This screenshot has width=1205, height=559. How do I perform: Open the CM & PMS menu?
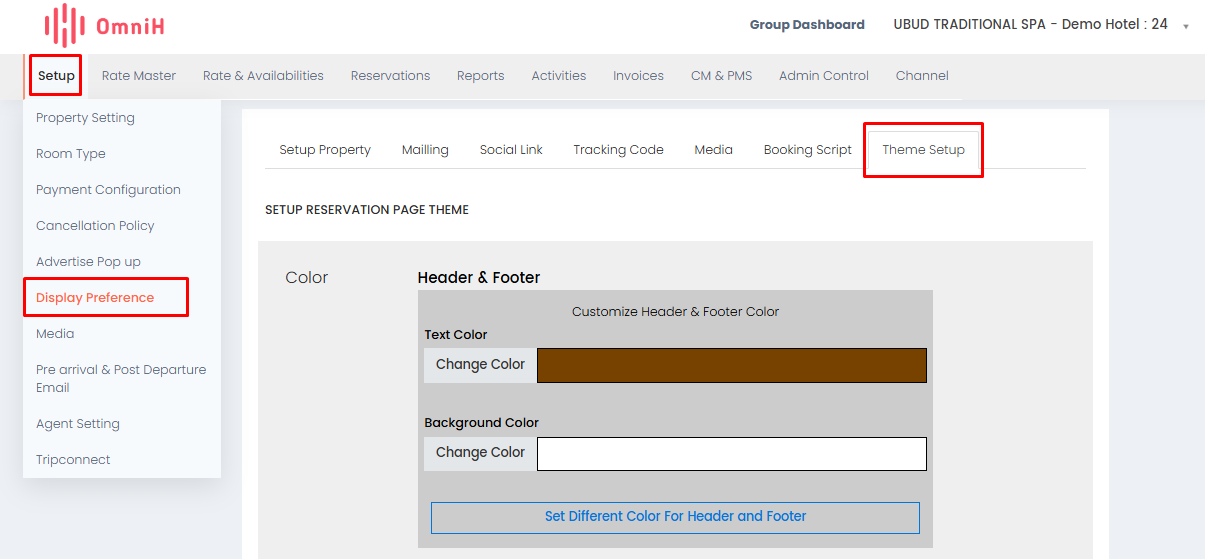click(721, 76)
